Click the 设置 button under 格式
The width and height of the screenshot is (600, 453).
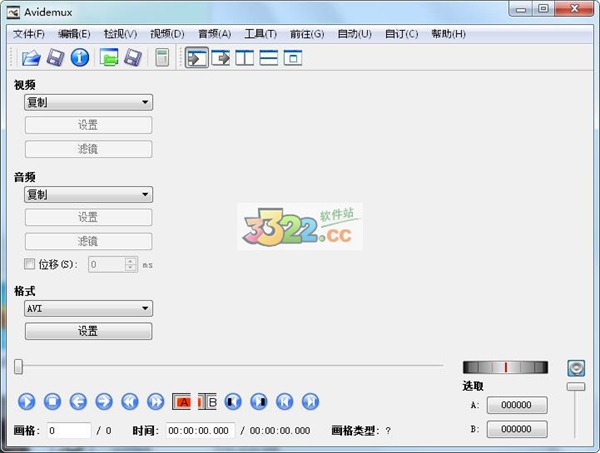coord(88,331)
